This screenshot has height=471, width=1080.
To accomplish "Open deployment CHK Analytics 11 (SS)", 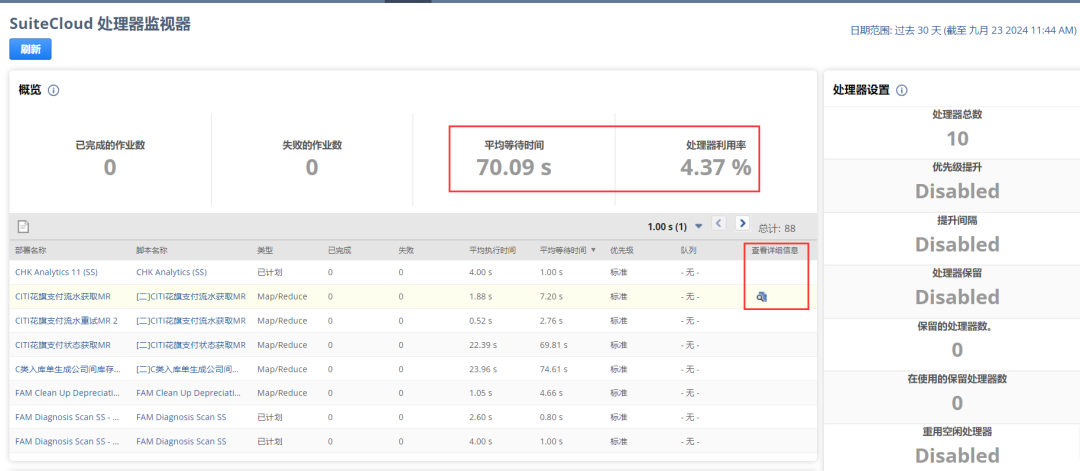I will pos(56,272).
